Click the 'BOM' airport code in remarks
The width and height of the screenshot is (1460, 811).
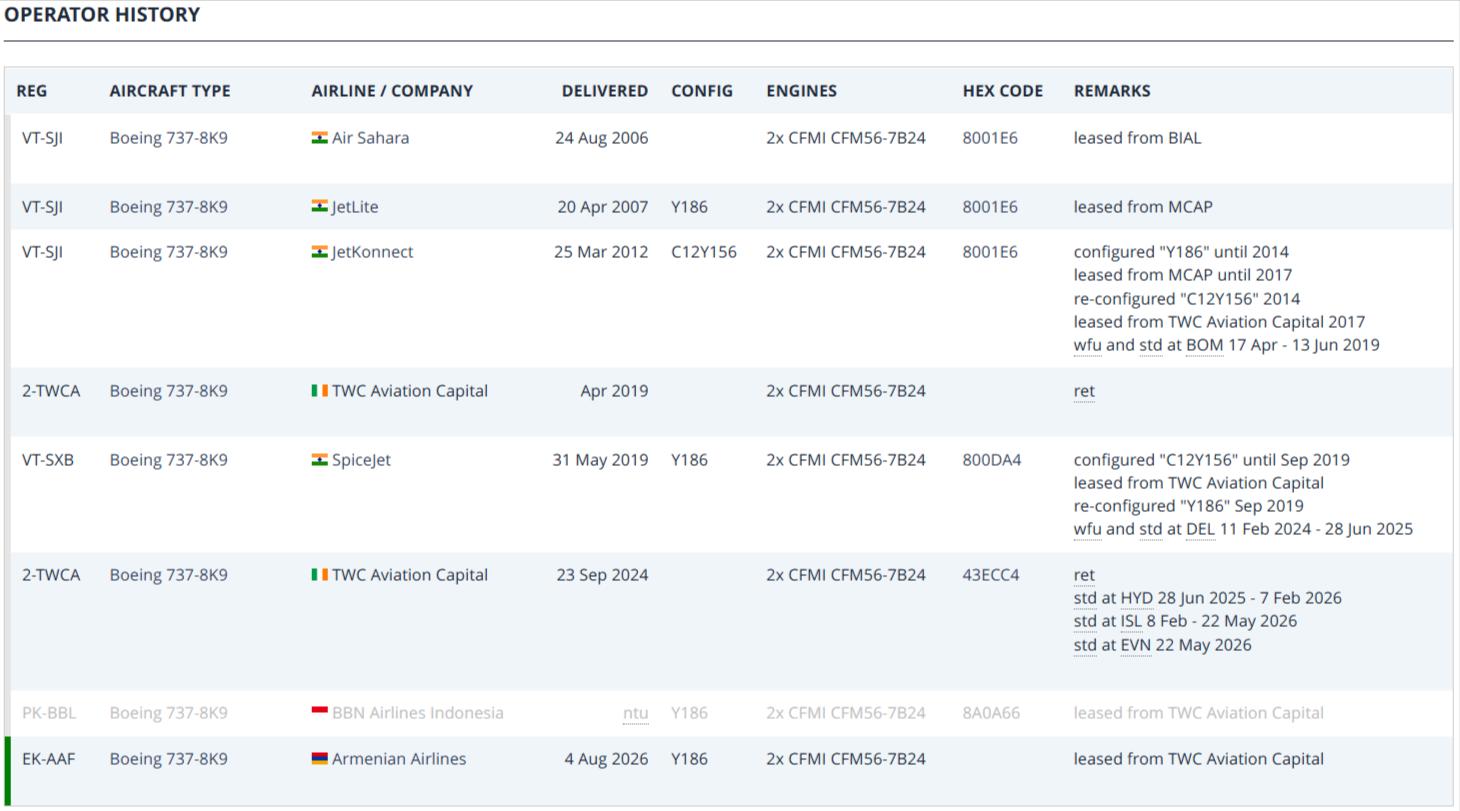[x=1205, y=345]
